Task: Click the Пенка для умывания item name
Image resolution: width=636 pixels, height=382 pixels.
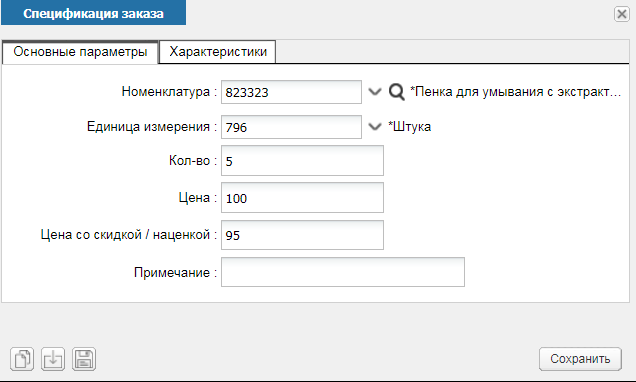Action: click(515, 92)
